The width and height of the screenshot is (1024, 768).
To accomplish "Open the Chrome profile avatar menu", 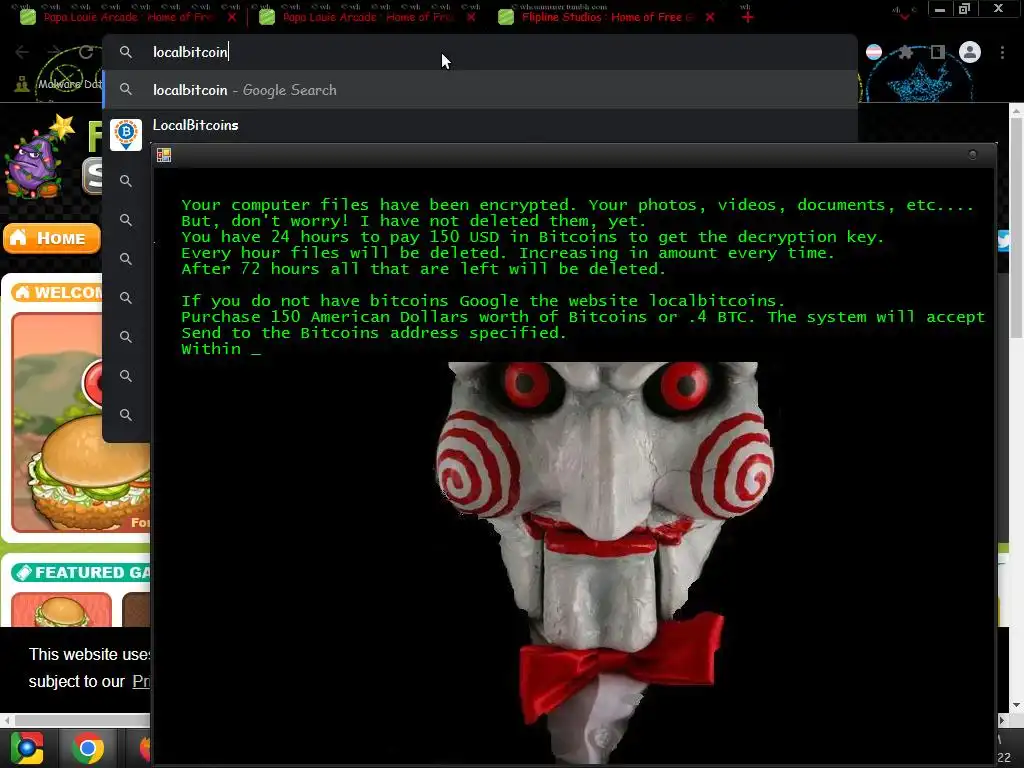I will [x=970, y=52].
